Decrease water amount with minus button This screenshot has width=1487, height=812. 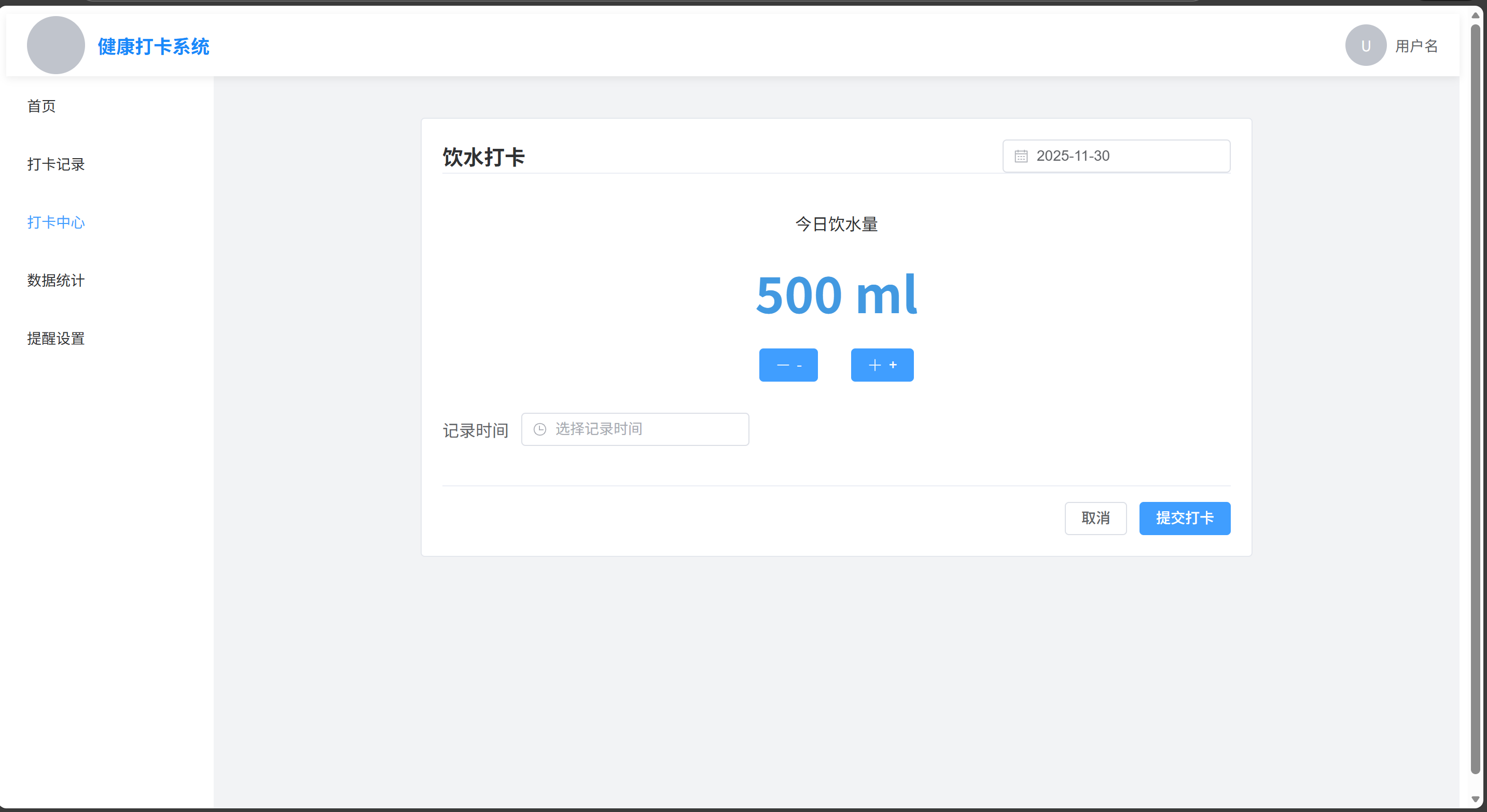[x=788, y=365]
